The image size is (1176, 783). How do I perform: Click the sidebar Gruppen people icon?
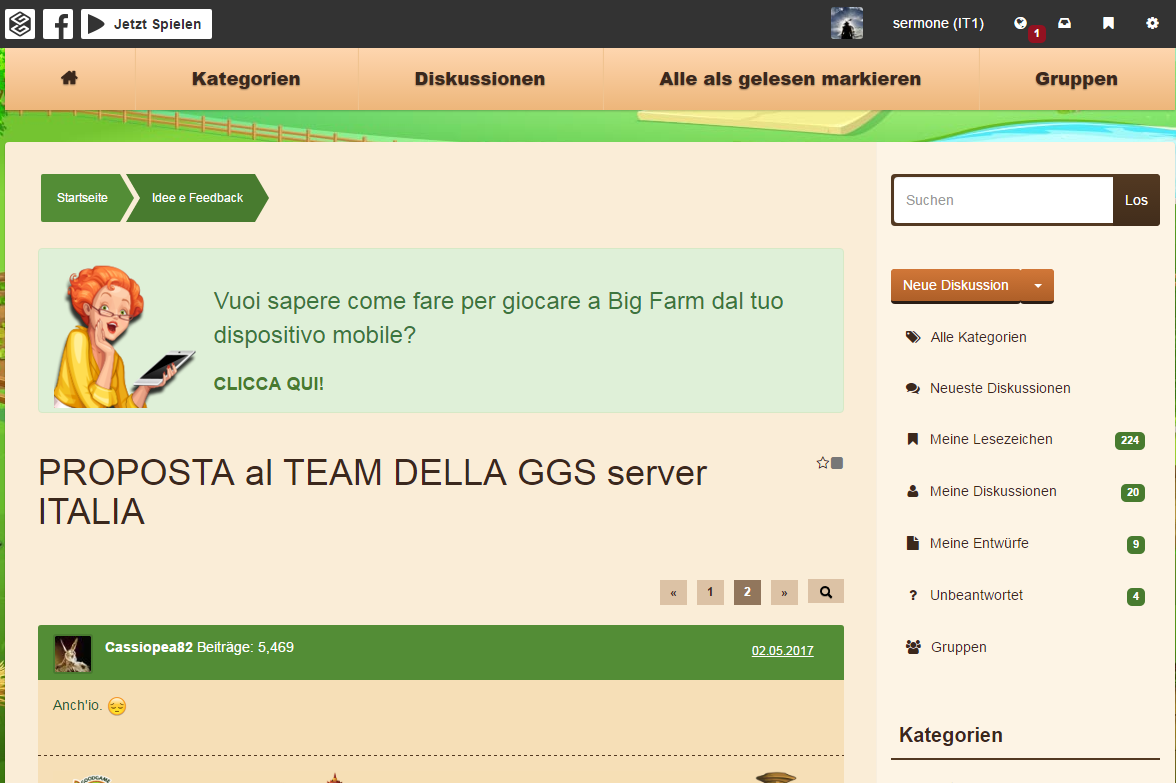913,647
